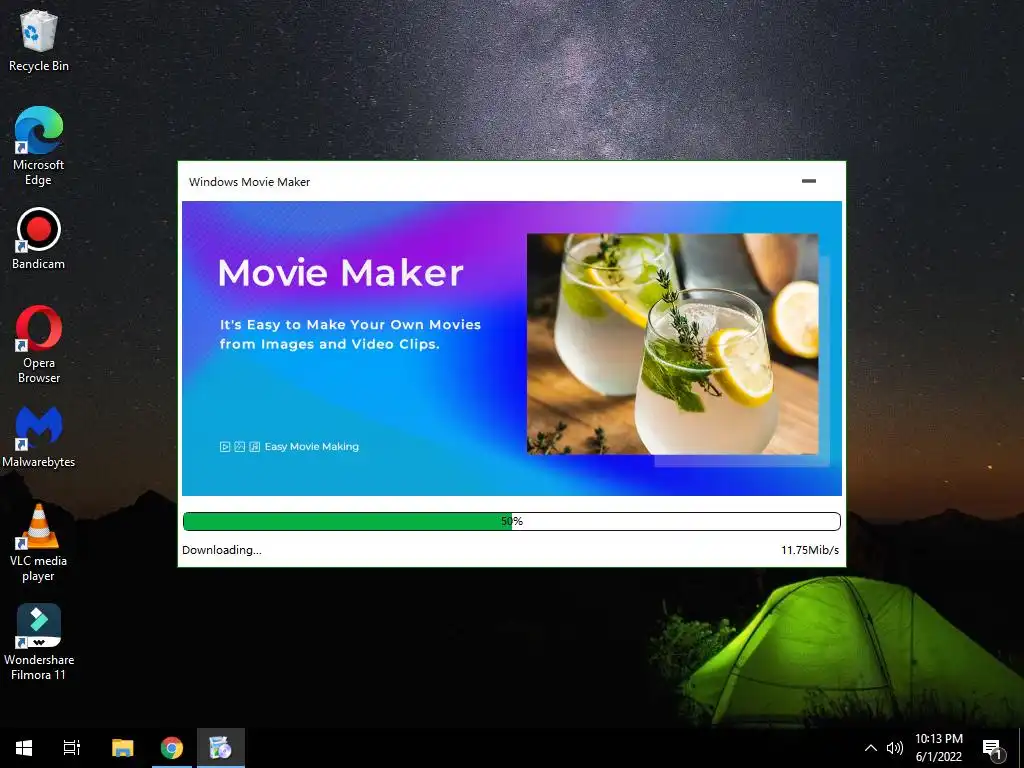The height and width of the screenshot is (768, 1024).
Task: Open the taskbar clock showing 10:13 PM
Action: tap(938, 748)
